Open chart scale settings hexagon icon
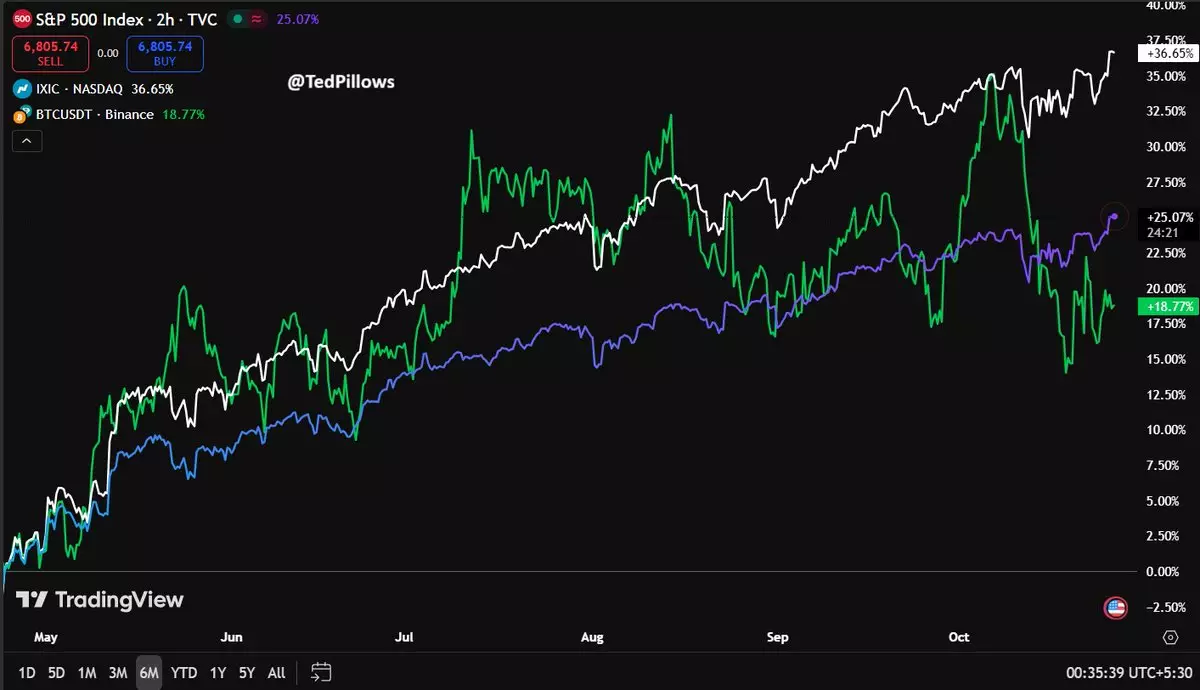Image resolution: width=1200 pixels, height=690 pixels. click(1170, 637)
